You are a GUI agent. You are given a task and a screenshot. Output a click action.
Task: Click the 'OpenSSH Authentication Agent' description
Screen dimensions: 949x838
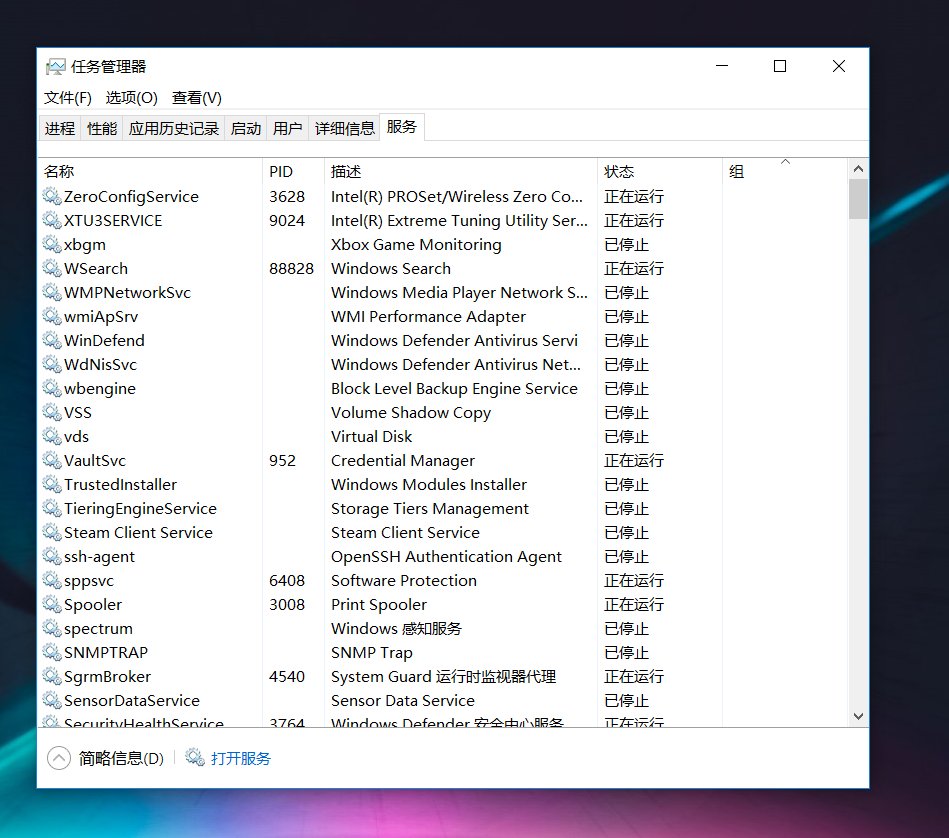point(447,556)
